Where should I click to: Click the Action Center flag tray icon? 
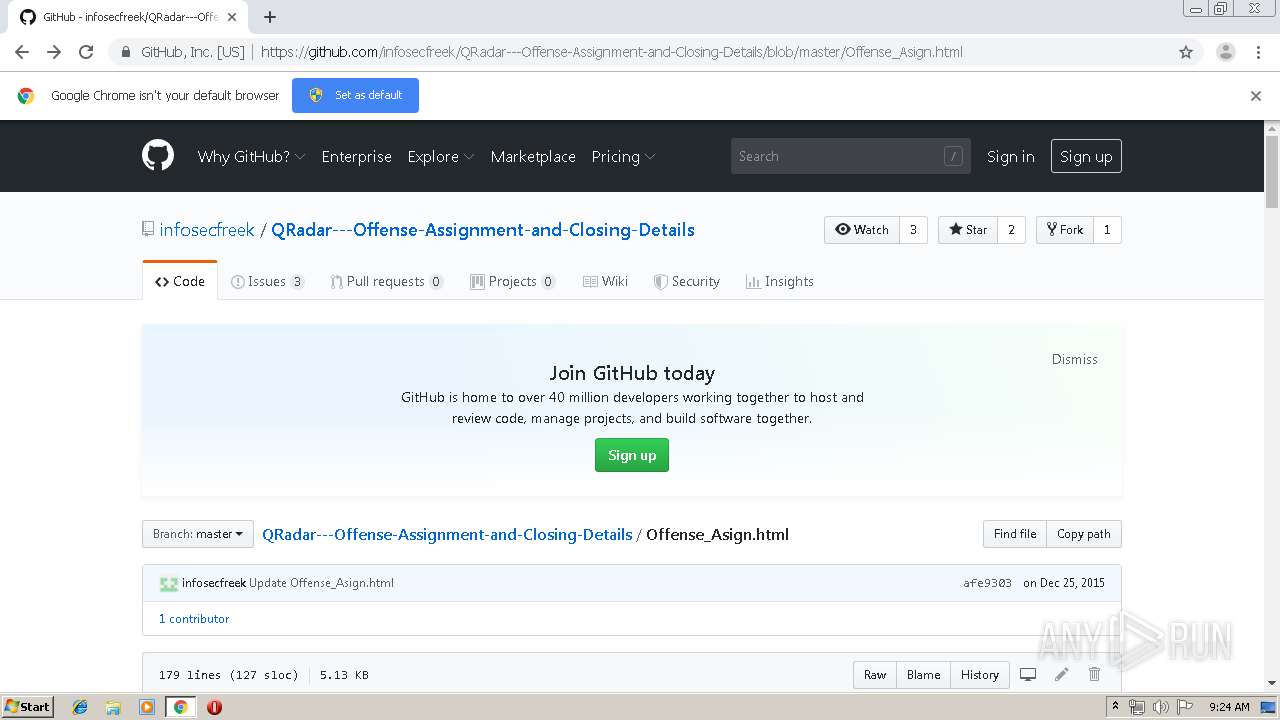[x=1184, y=707]
